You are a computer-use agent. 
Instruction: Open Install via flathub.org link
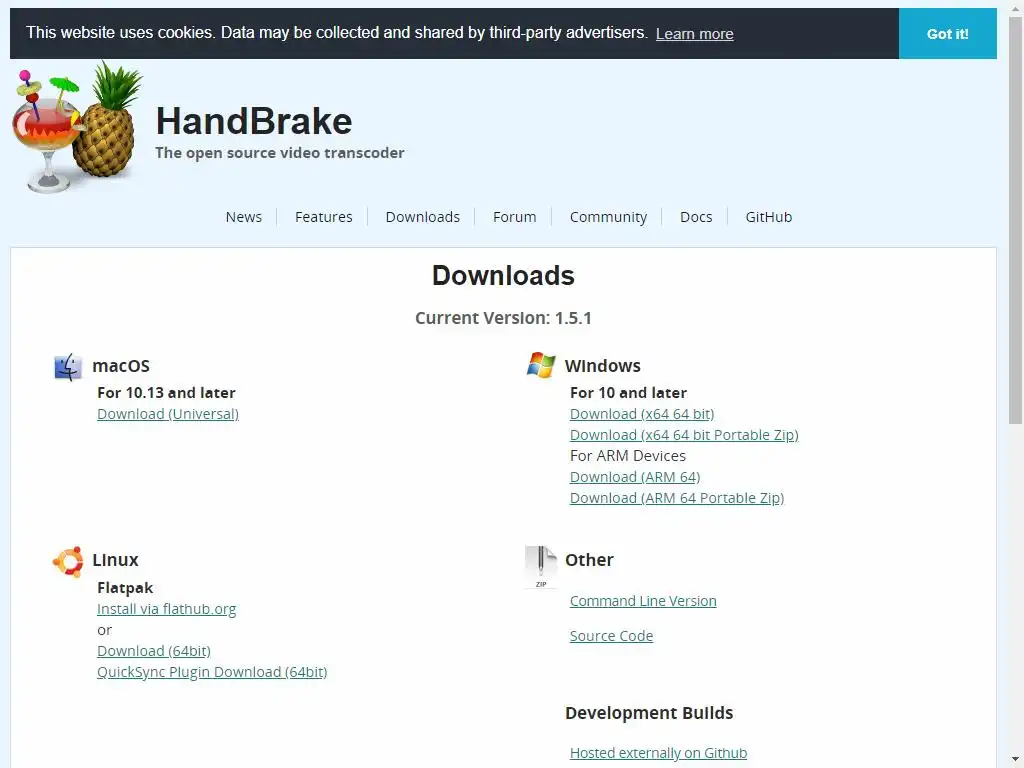click(167, 609)
